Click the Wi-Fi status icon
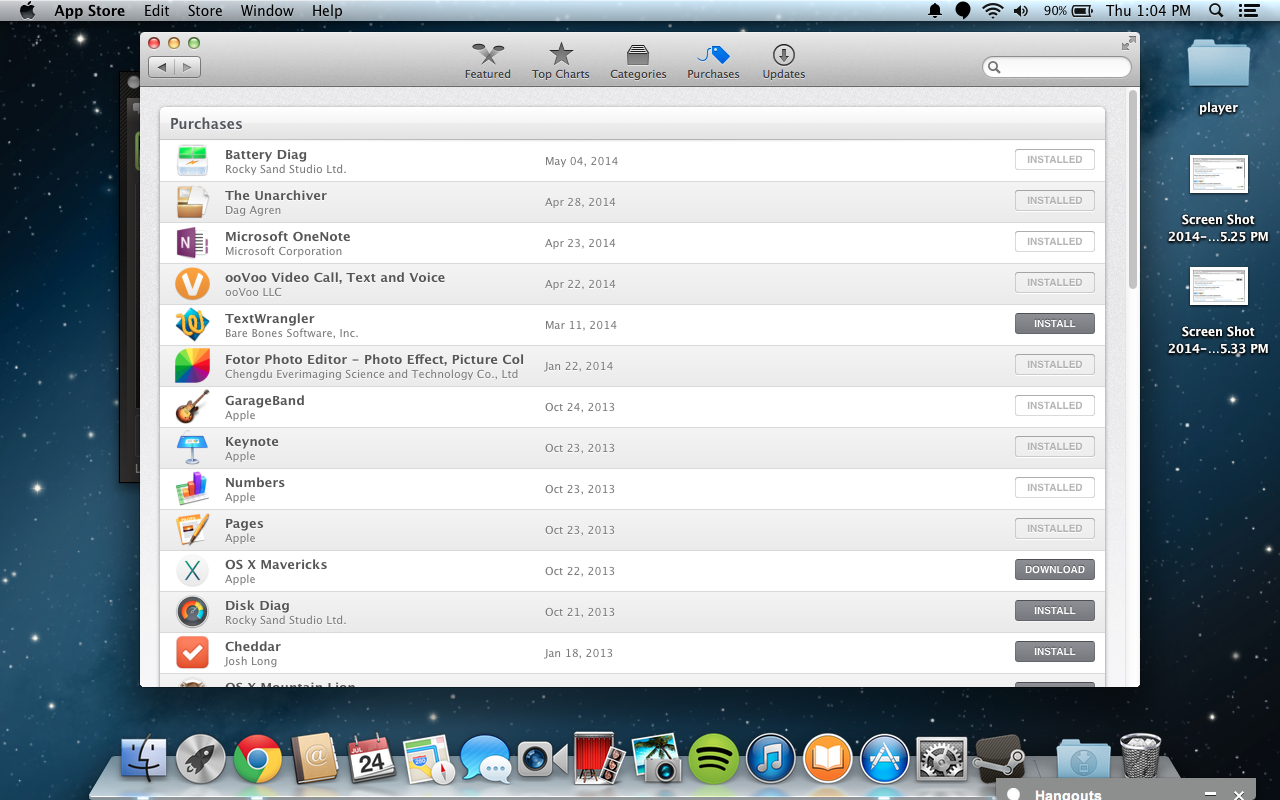 click(x=992, y=11)
